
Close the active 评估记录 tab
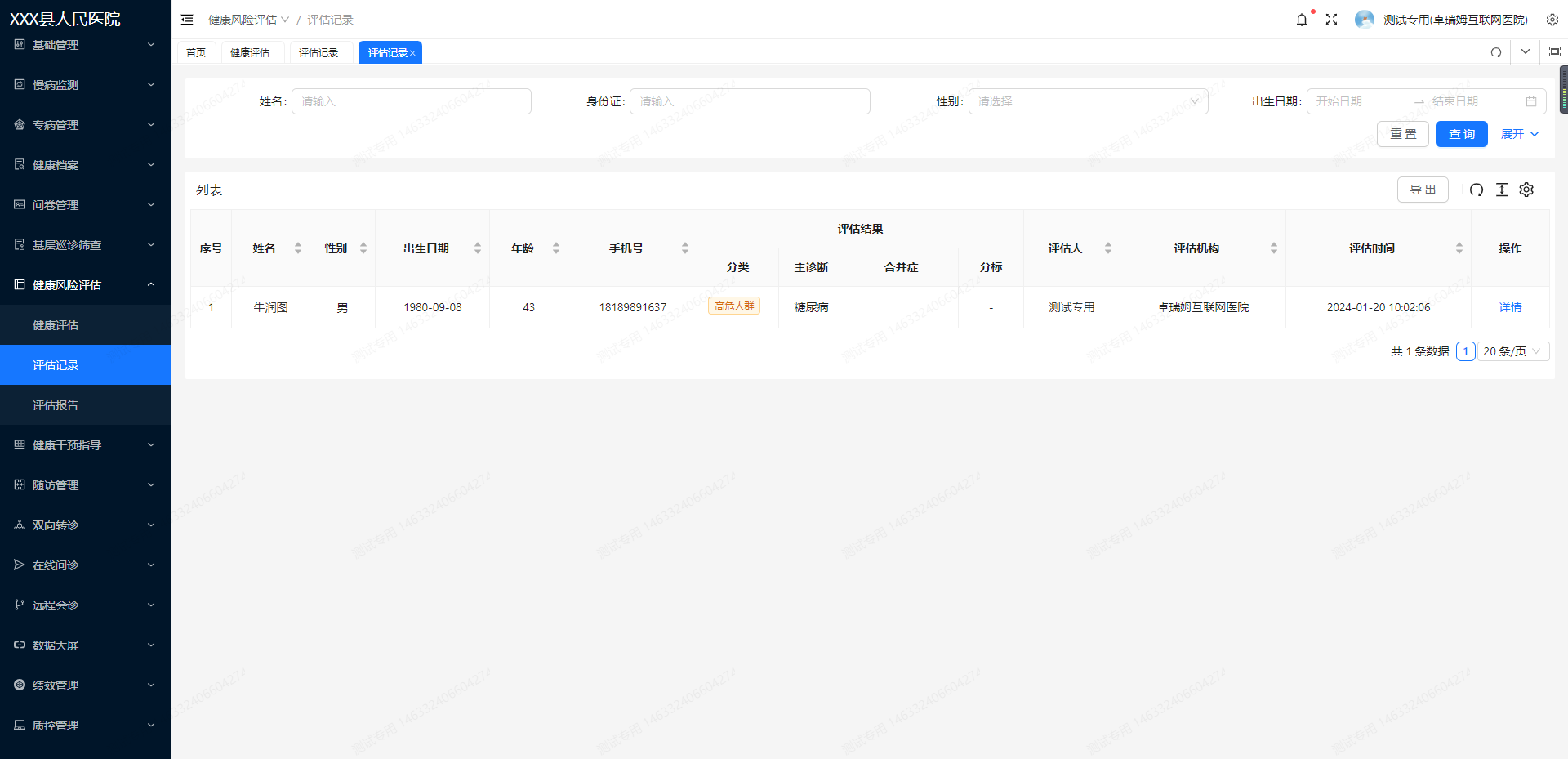(412, 53)
